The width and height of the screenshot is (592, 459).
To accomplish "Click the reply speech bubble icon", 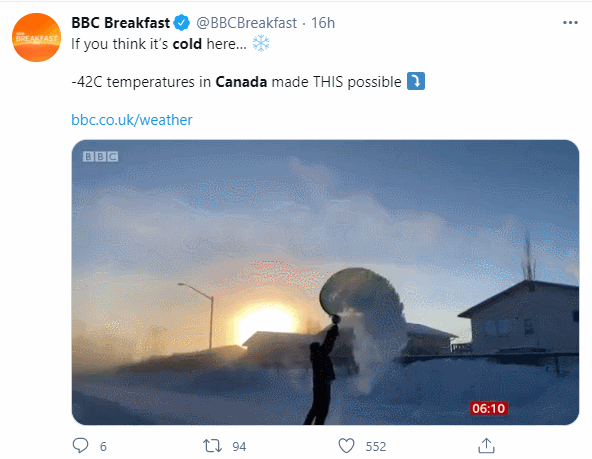I will tap(80, 445).
